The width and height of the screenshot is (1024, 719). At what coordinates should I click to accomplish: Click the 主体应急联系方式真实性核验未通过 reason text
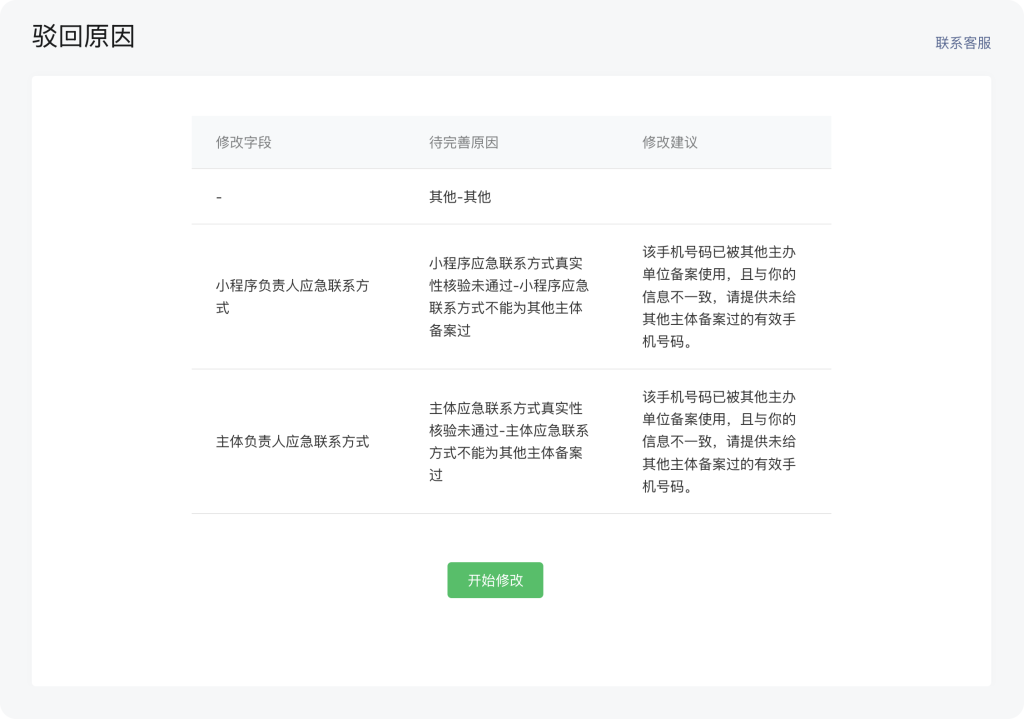tap(508, 442)
